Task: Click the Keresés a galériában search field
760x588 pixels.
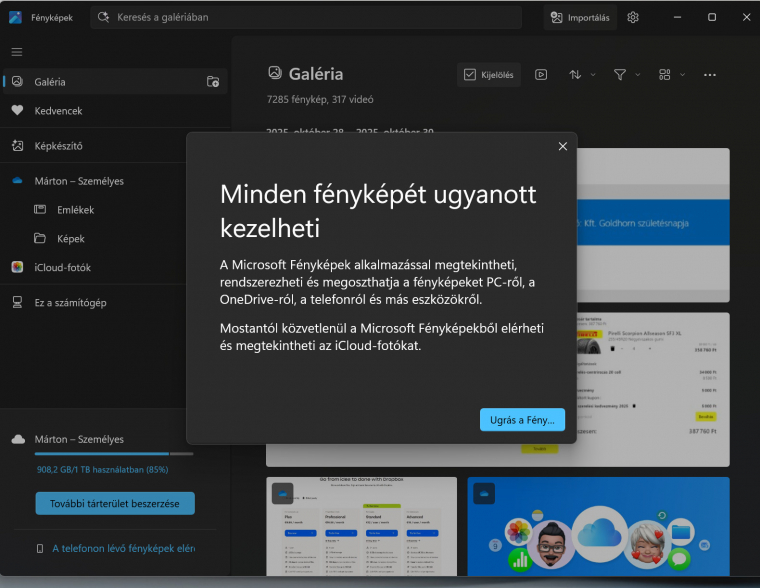Action: pyautogui.click(x=306, y=17)
